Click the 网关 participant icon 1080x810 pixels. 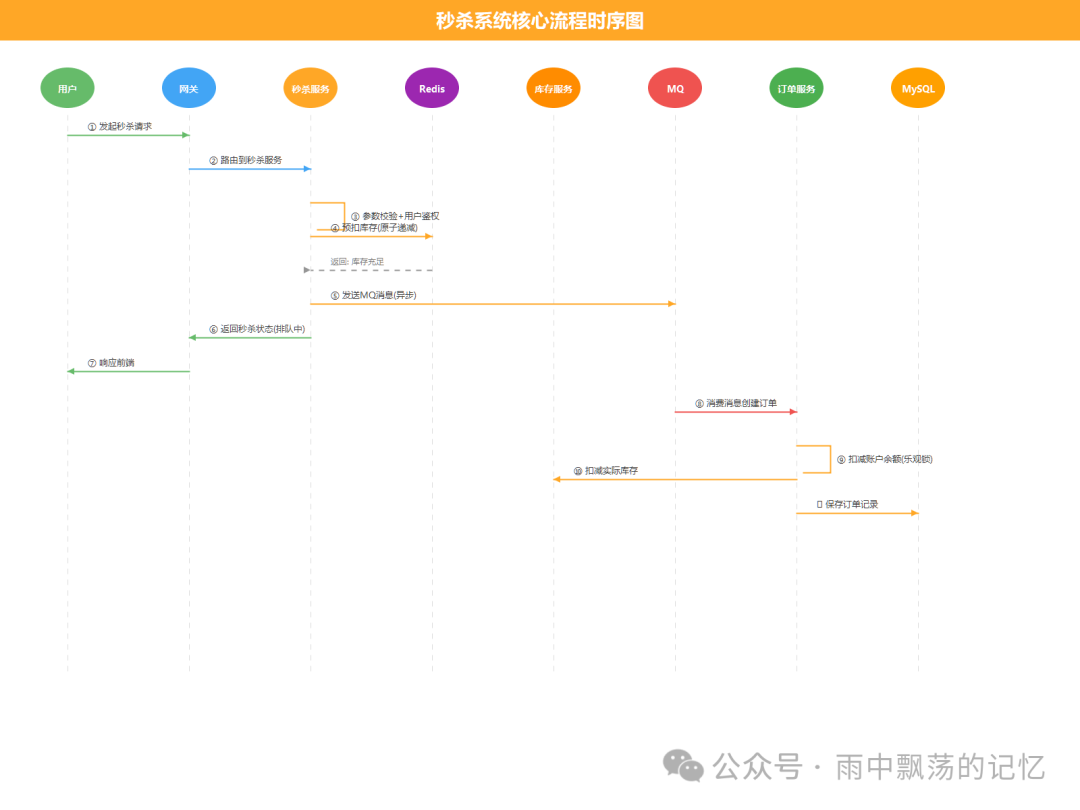(x=188, y=88)
